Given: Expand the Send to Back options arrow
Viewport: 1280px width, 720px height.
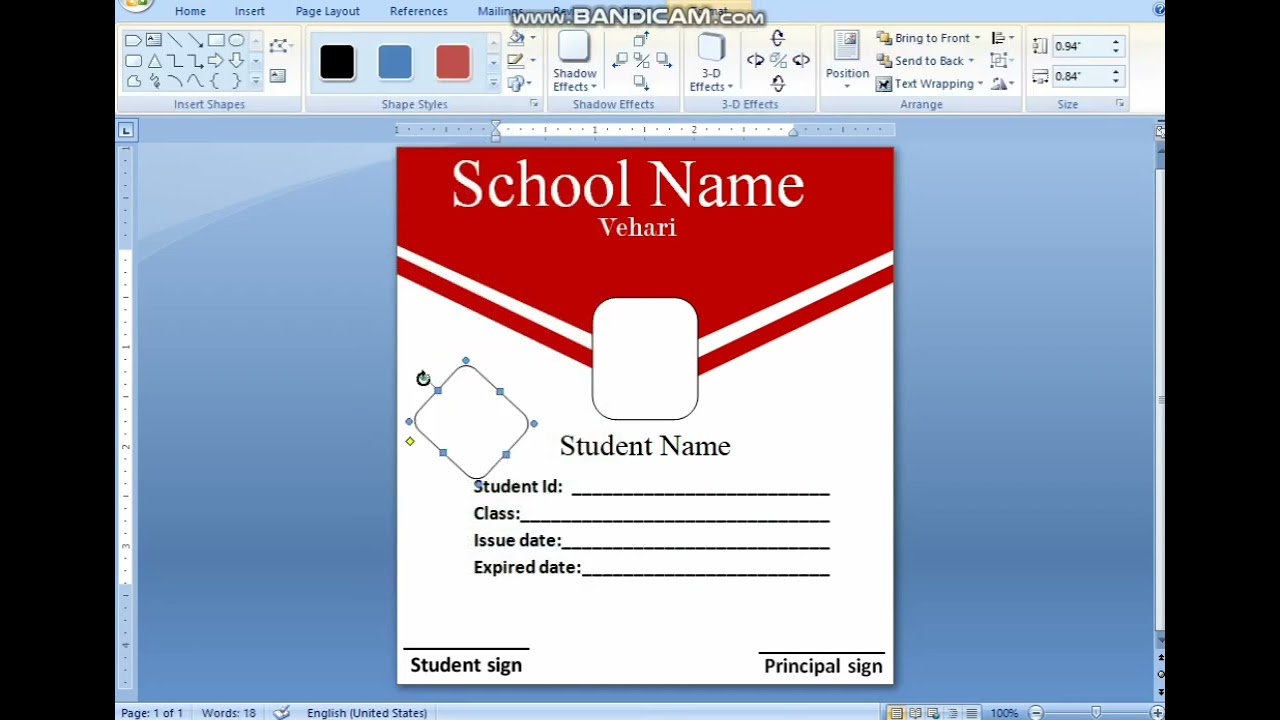Looking at the screenshot, I should [x=971, y=61].
